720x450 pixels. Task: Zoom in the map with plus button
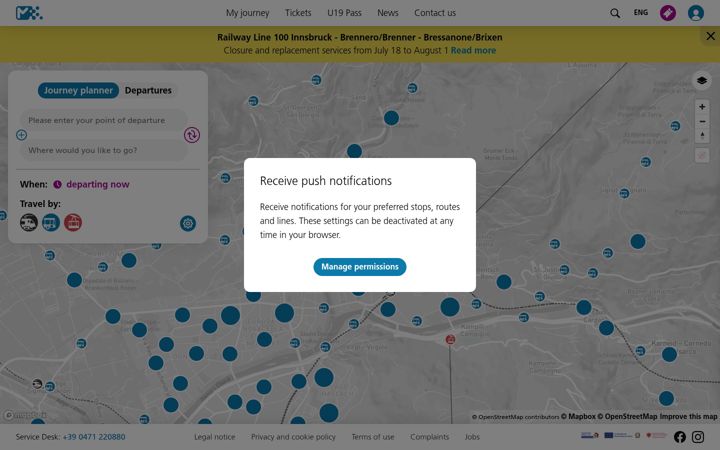[702, 107]
